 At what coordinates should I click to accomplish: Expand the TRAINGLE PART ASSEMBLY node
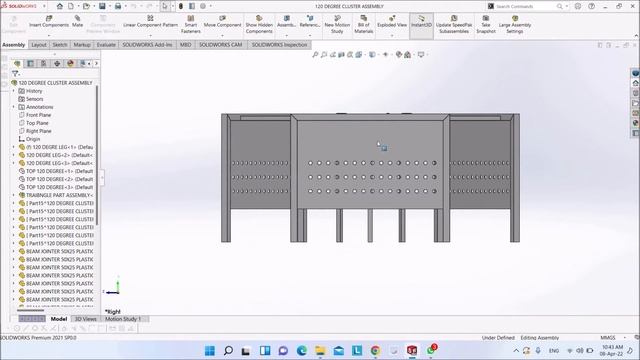coord(13,195)
